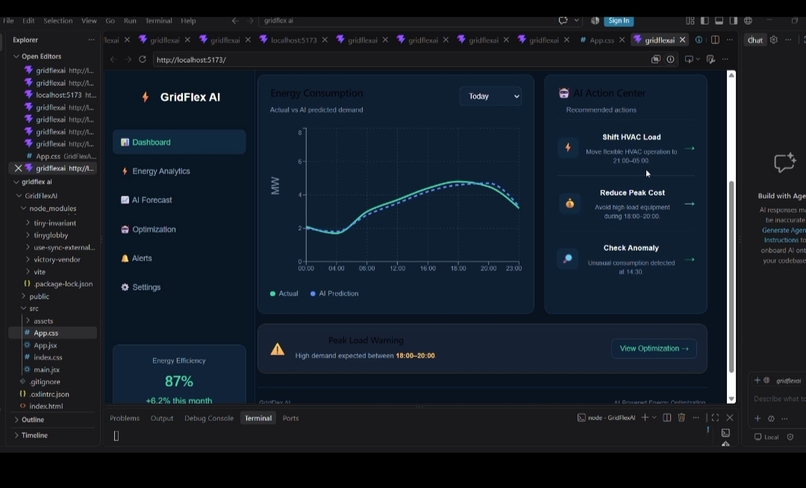Image resolution: width=806 pixels, height=488 pixels.
Task: Reload the embedded browser page
Action: tap(142, 60)
